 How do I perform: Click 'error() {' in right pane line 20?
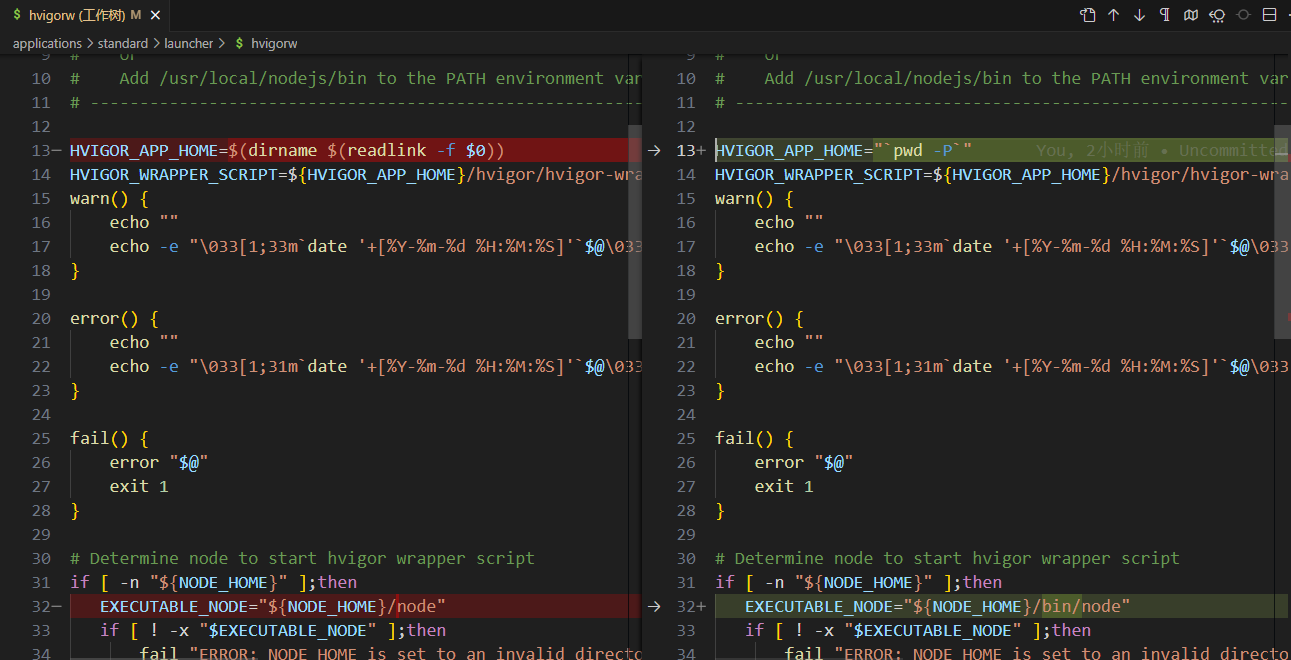[759, 318]
